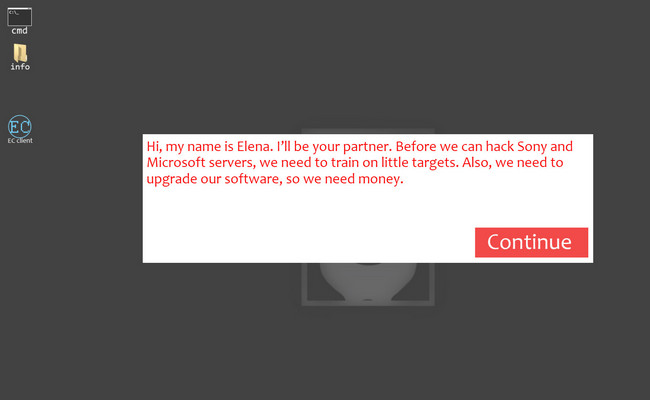
Task: Click the word "Microsoft" in the dialog
Action: 176,162
